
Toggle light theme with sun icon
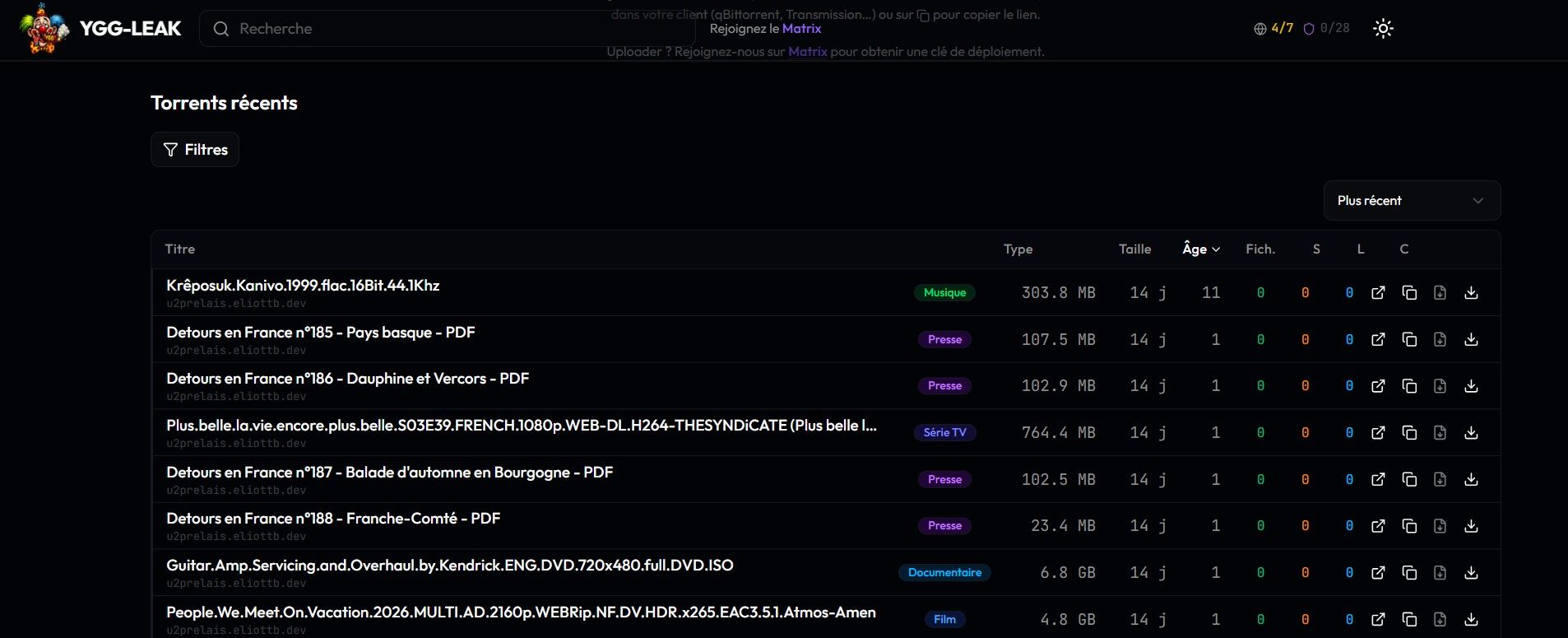(x=1383, y=29)
